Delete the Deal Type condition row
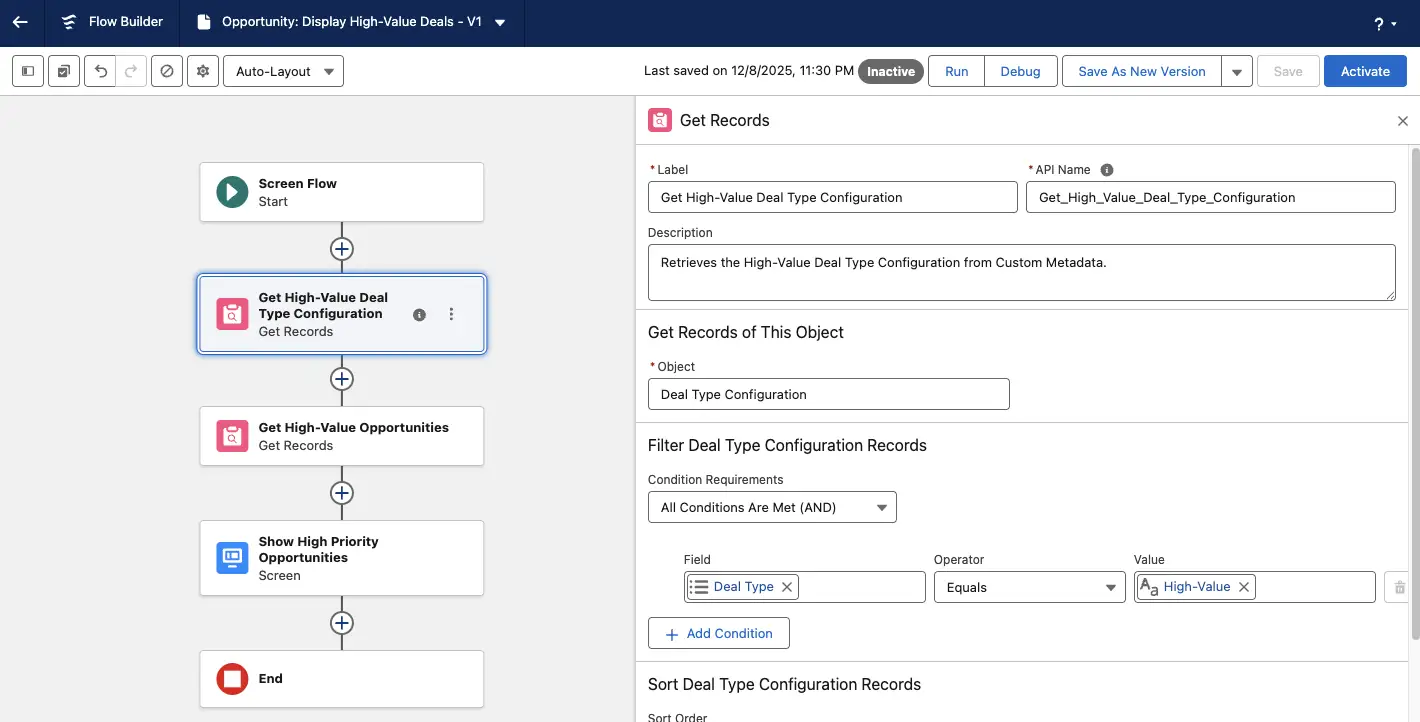Image resolution: width=1420 pixels, height=722 pixels. [x=1399, y=587]
